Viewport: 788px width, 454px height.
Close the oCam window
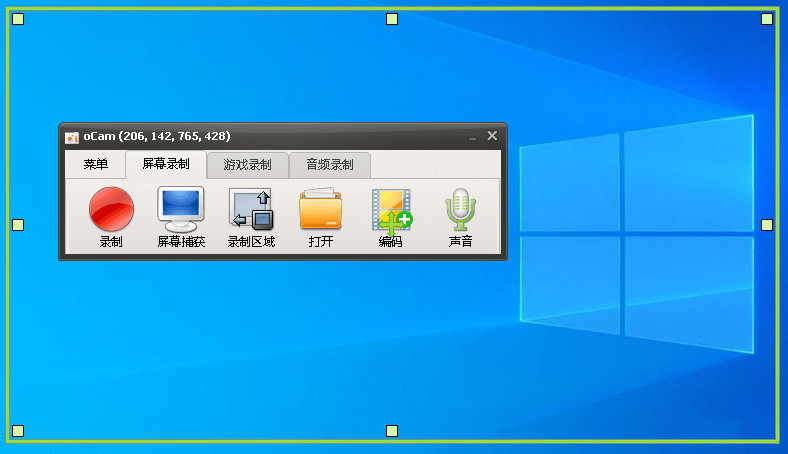(x=492, y=136)
